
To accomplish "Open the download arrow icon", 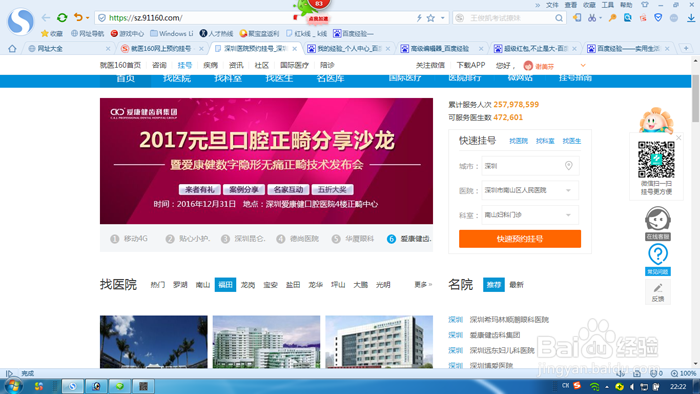I will pyautogui.click(x=691, y=18).
